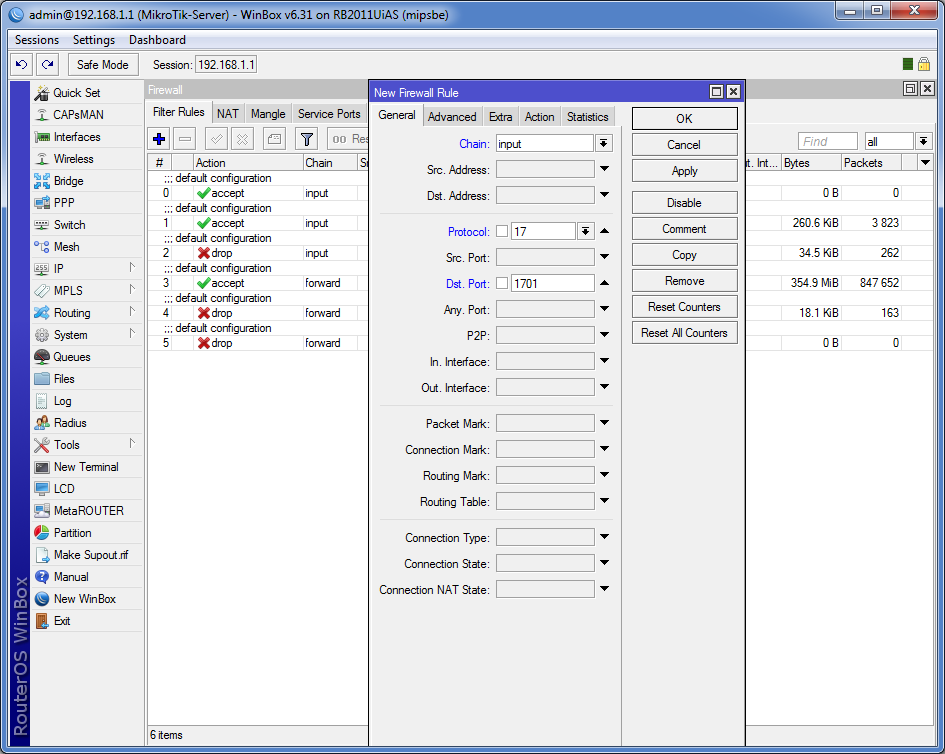Switch to the Statistics tab

point(588,117)
